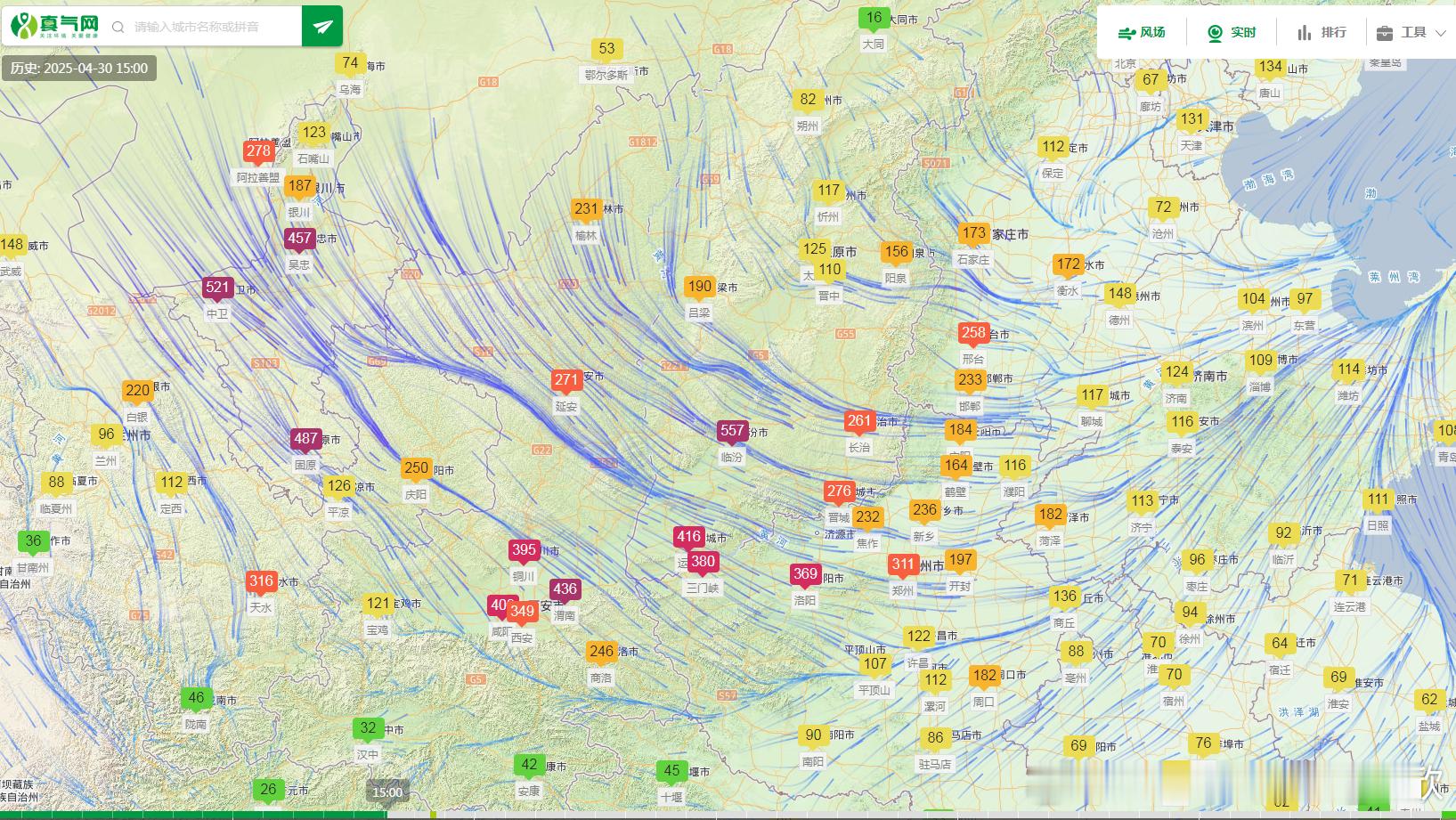This screenshot has width=1456, height=820.
Task: Select the 278 阿拉善盟 AQI marker
Action: coord(258,151)
